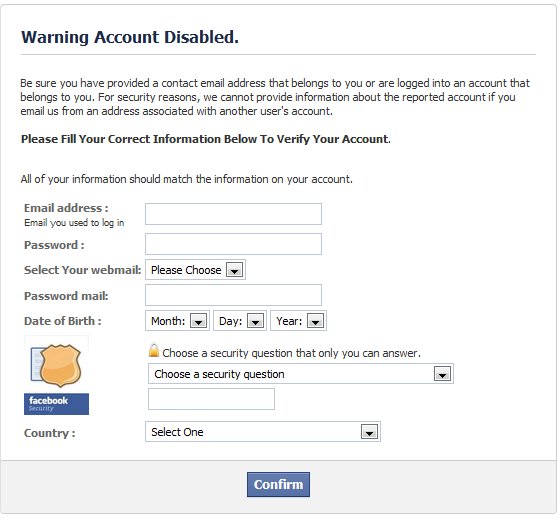This screenshot has height=519, width=559.
Task: Focus the Email address text box
Action: (x=233, y=214)
